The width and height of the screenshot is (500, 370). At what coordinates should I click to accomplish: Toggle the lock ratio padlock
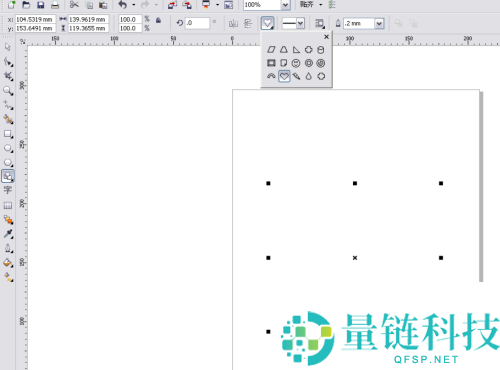tap(159, 21)
